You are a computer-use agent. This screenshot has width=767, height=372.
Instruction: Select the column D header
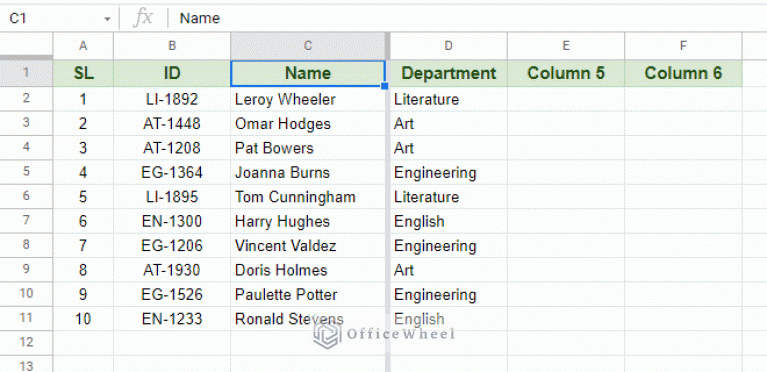[449, 46]
